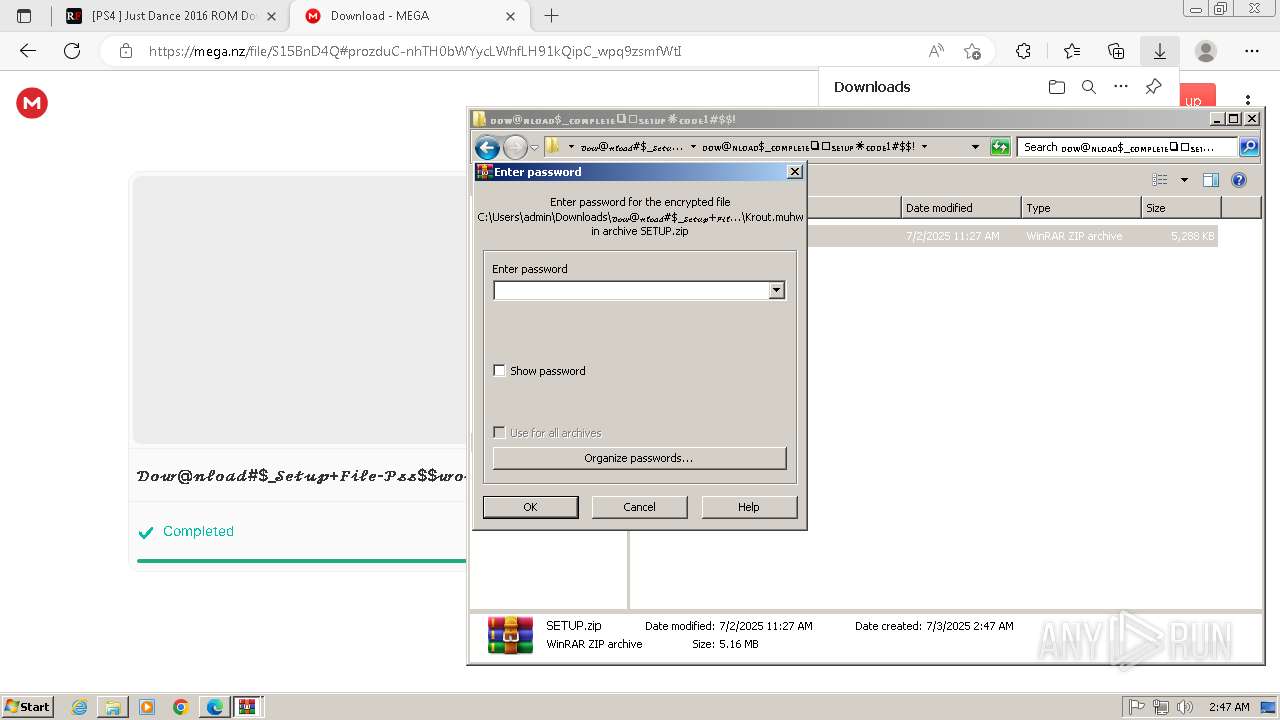
Task: Click Explorer back arrow button
Action: [487, 148]
